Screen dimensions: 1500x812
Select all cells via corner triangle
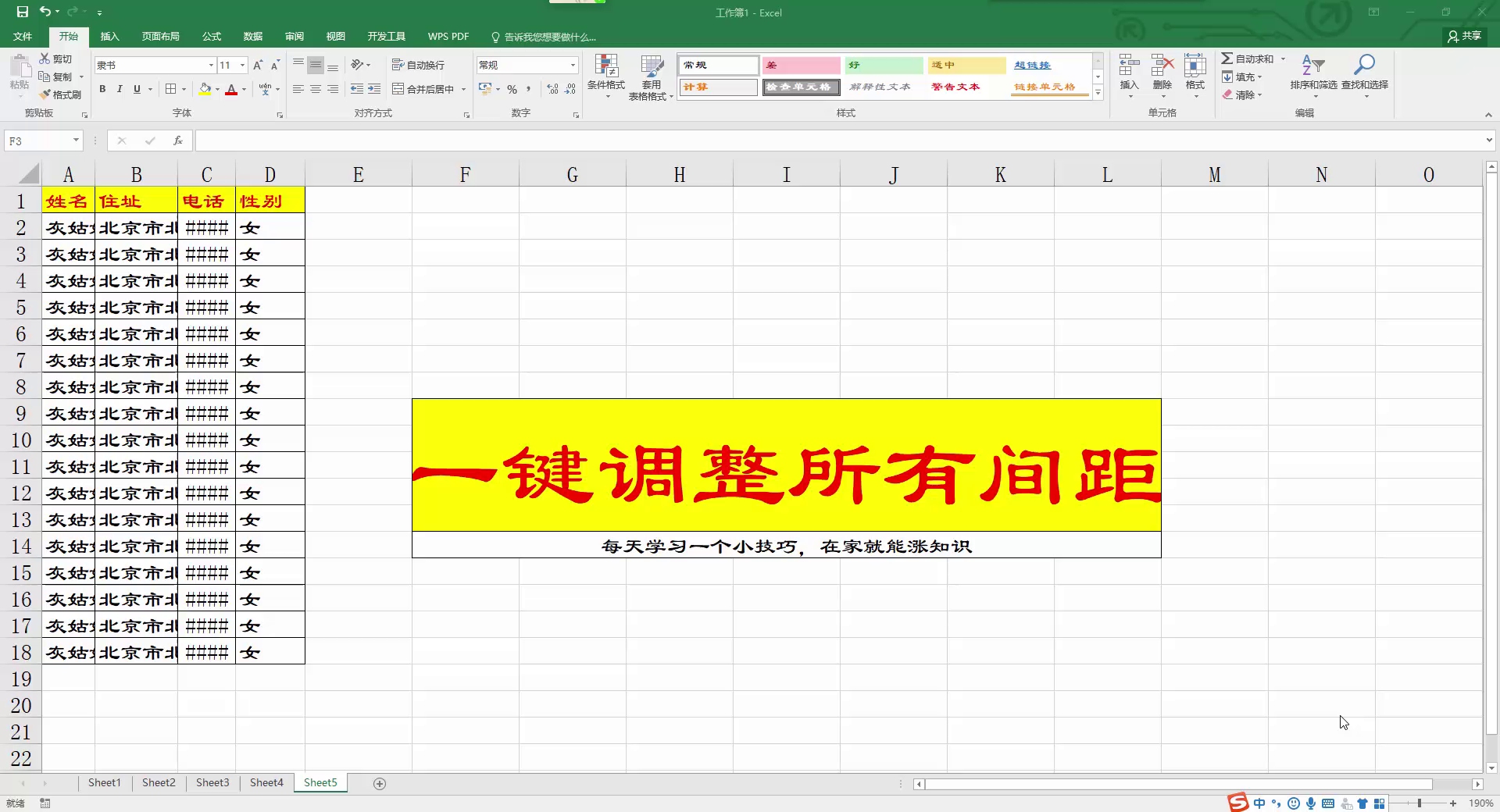click(28, 173)
